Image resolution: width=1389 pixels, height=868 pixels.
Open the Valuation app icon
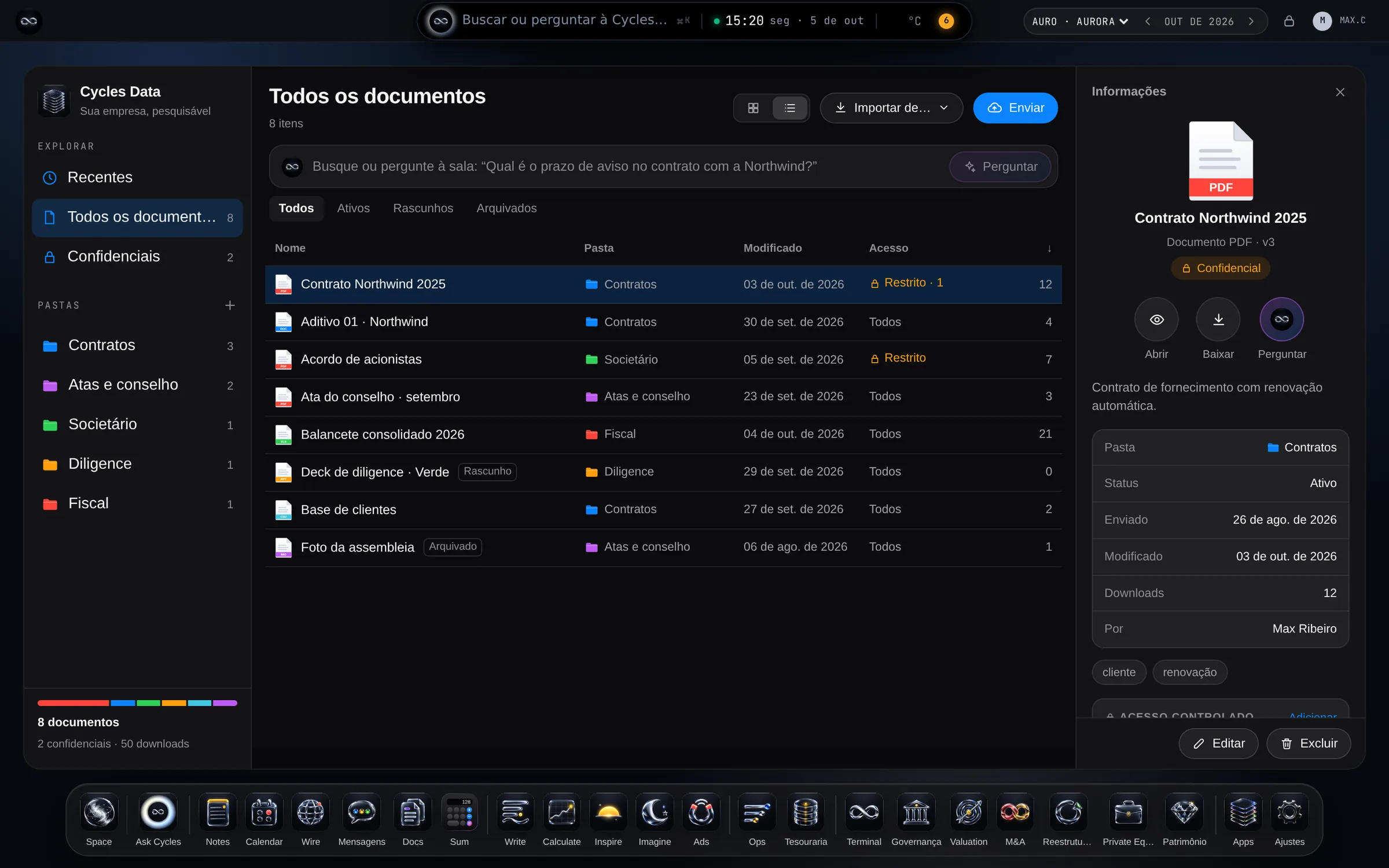click(x=968, y=812)
